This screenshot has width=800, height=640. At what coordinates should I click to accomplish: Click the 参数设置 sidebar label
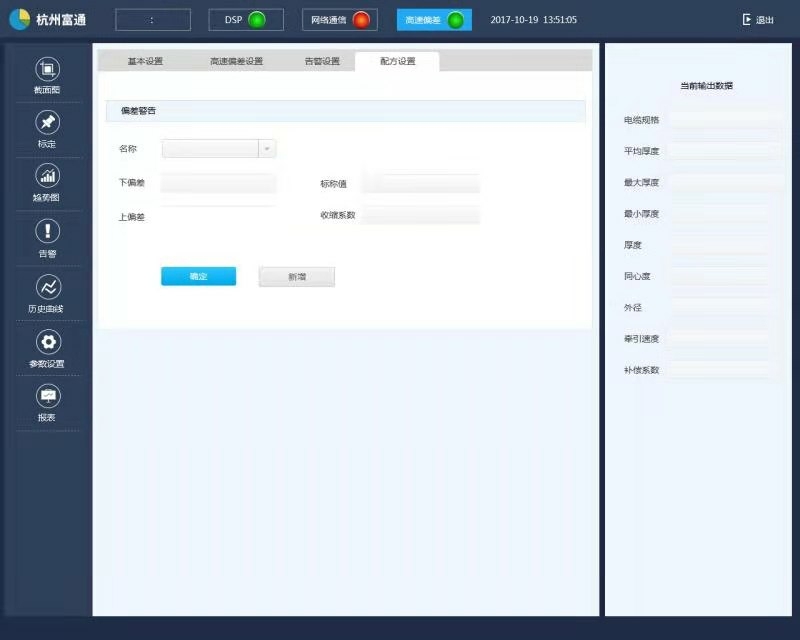click(x=46, y=364)
